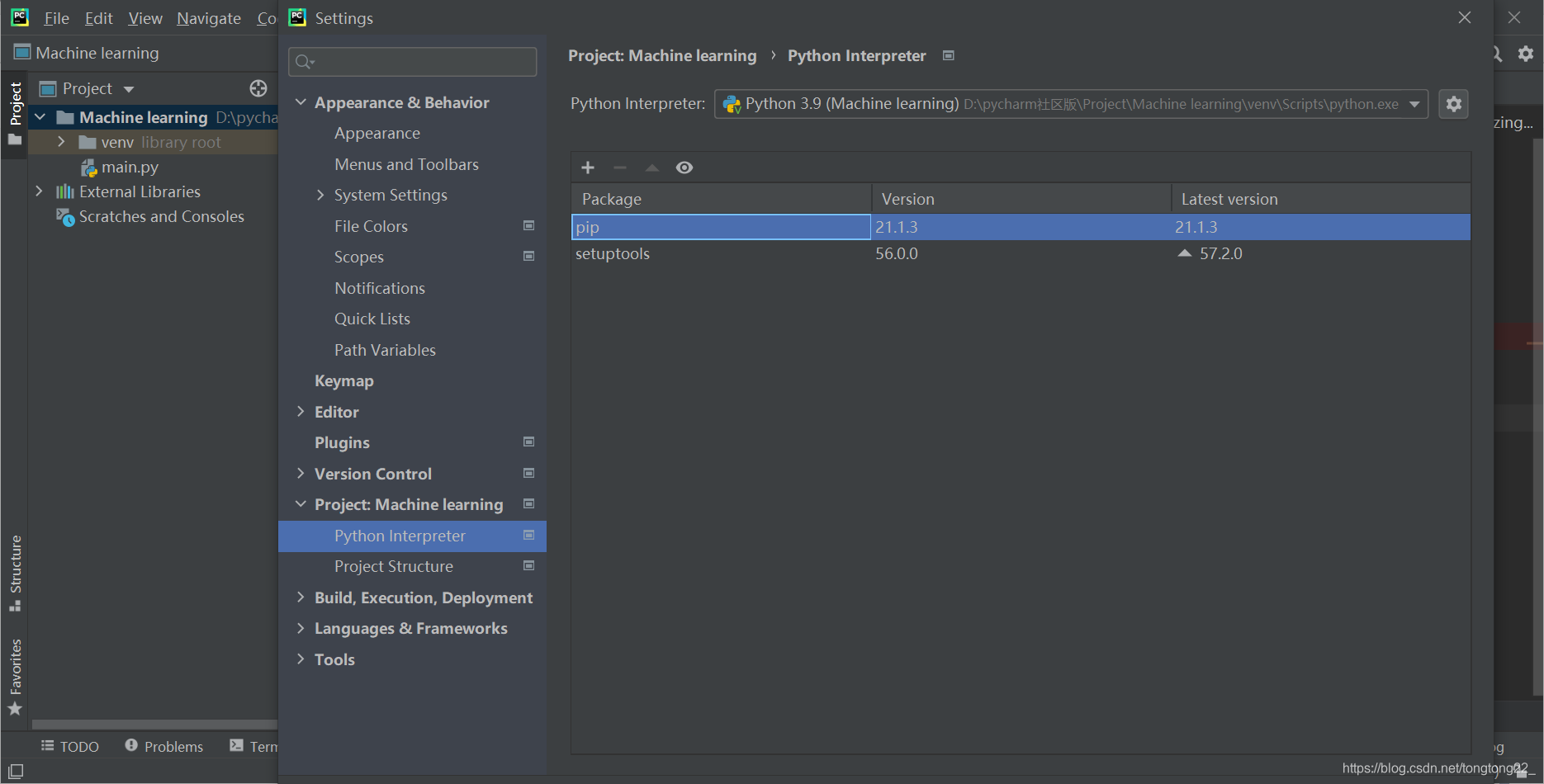Image resolution: width=1544 pixels, height=784 pixels.
Task: Click project-level icon beside Python Interpreter item
Action: coord(529,535)
